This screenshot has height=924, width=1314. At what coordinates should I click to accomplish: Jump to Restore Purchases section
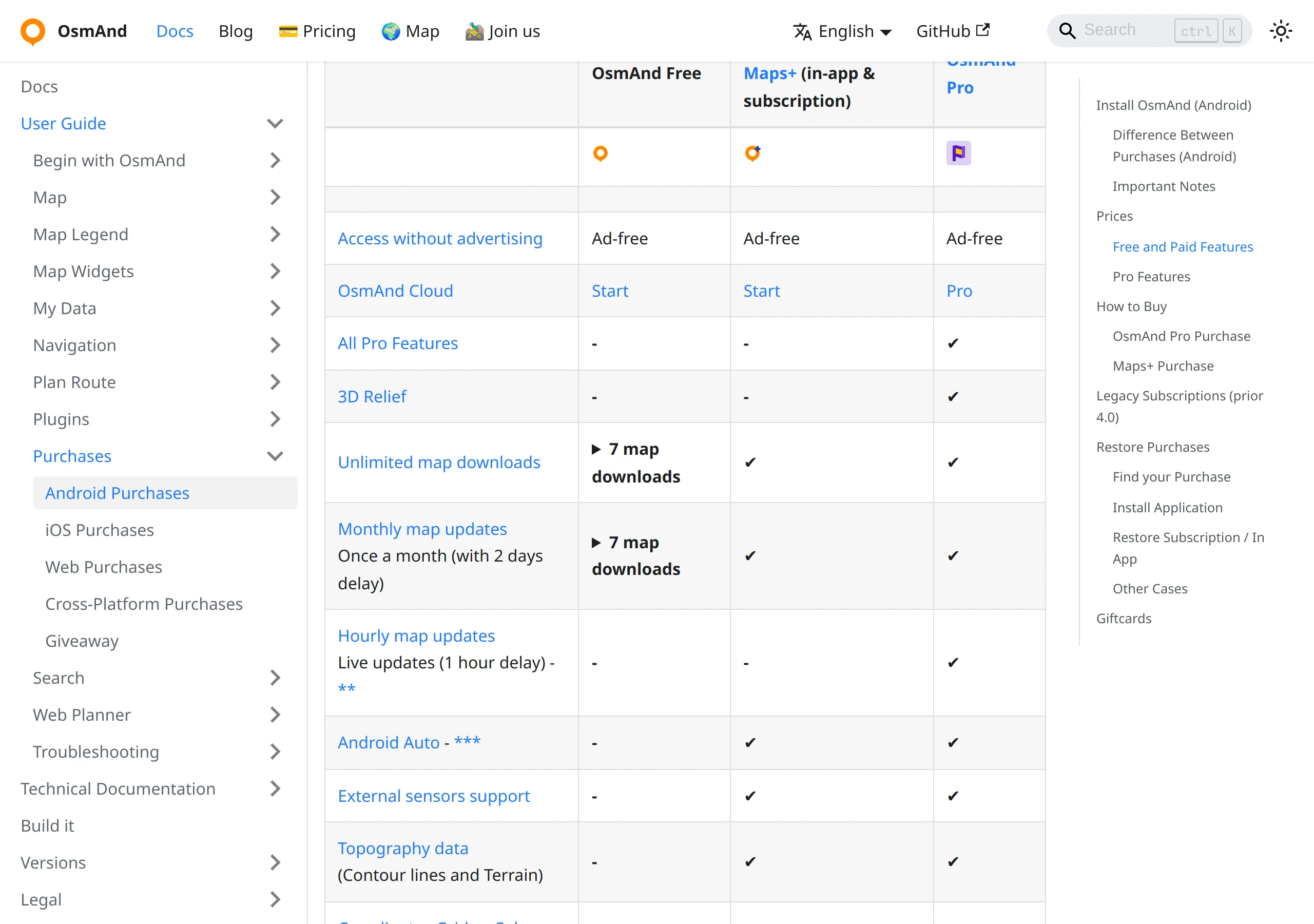point(1153,447)
